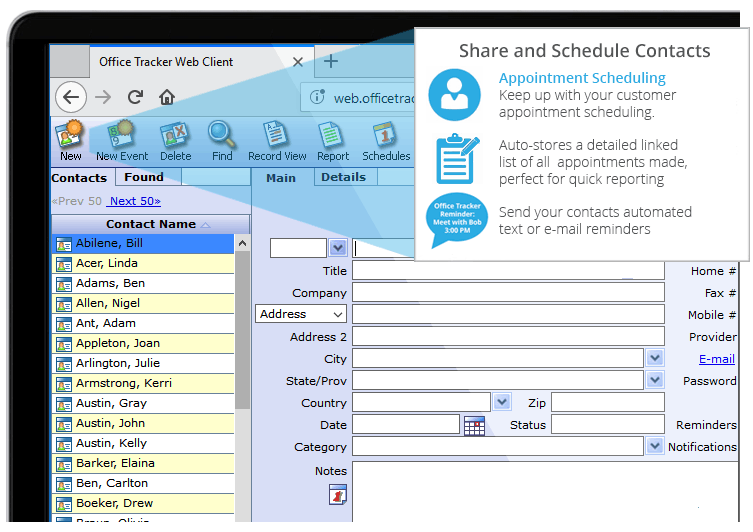Select contact Austin, John
The image size is (753, 532).
tap(143, 423)
